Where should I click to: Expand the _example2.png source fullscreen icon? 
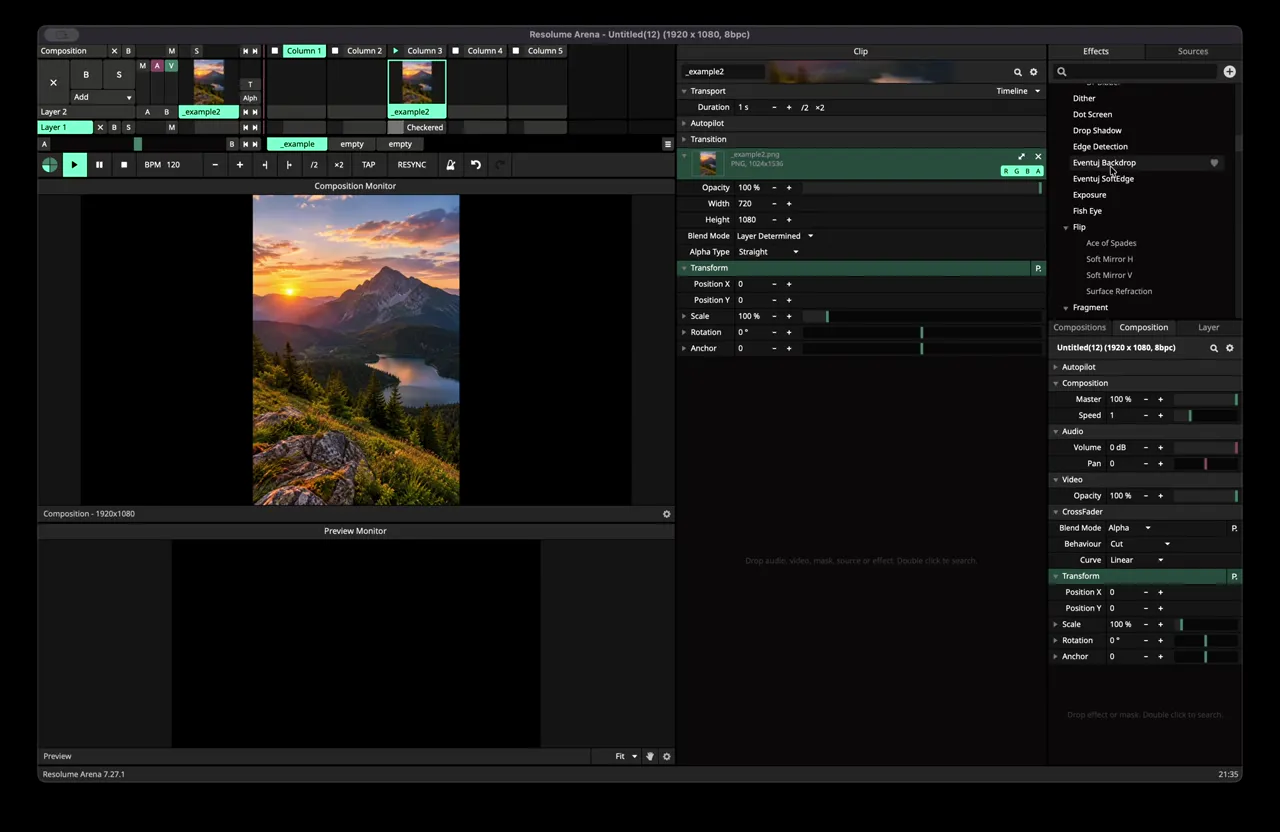[1021, 157]
